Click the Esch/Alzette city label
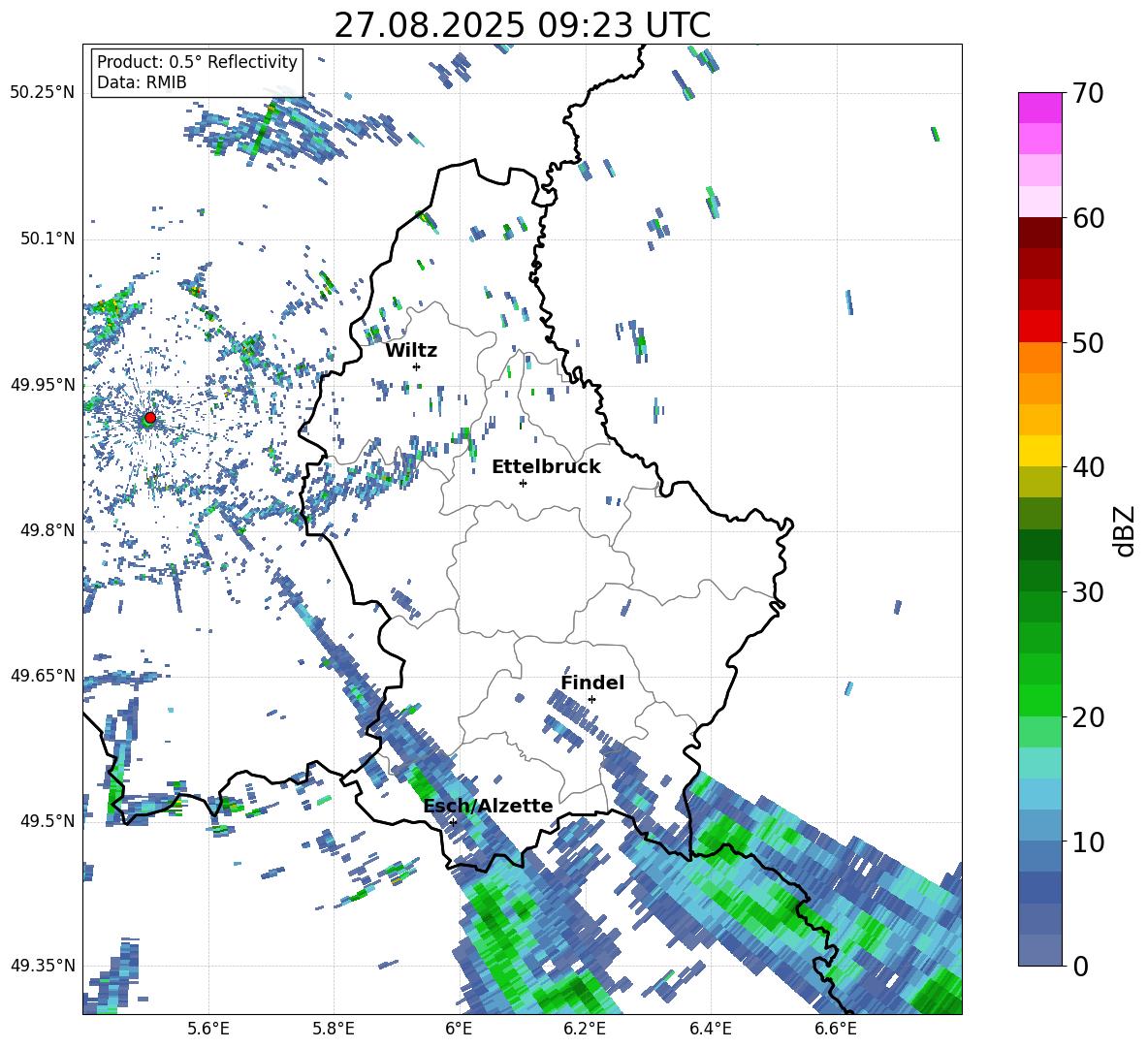Image resolution: width=1148 pixels, height=1048 pixels. coord(489,806)
